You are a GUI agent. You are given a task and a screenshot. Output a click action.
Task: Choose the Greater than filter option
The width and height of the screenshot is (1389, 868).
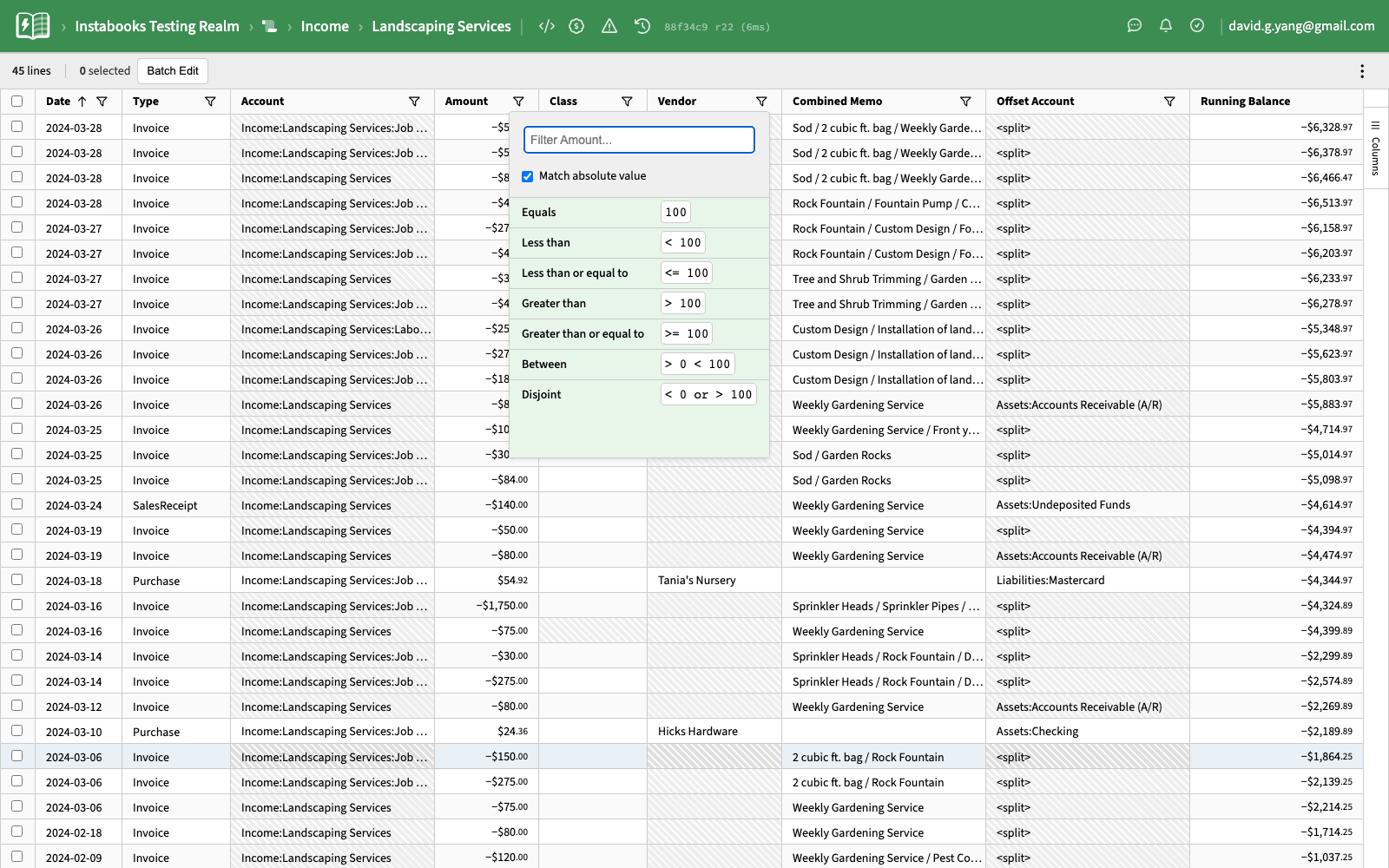(x=639, y=304)
